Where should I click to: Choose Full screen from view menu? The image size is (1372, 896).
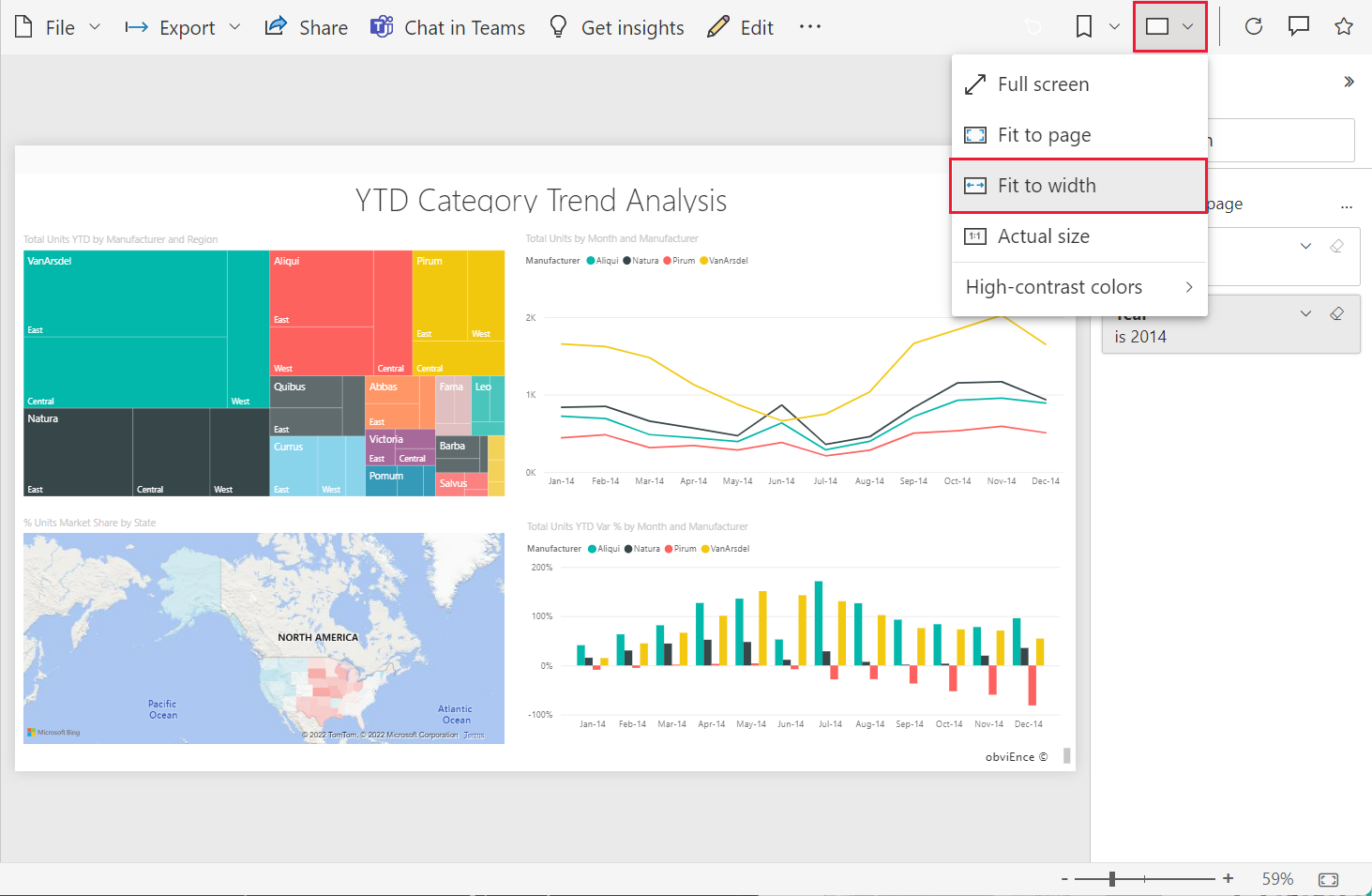[1043, 84]
